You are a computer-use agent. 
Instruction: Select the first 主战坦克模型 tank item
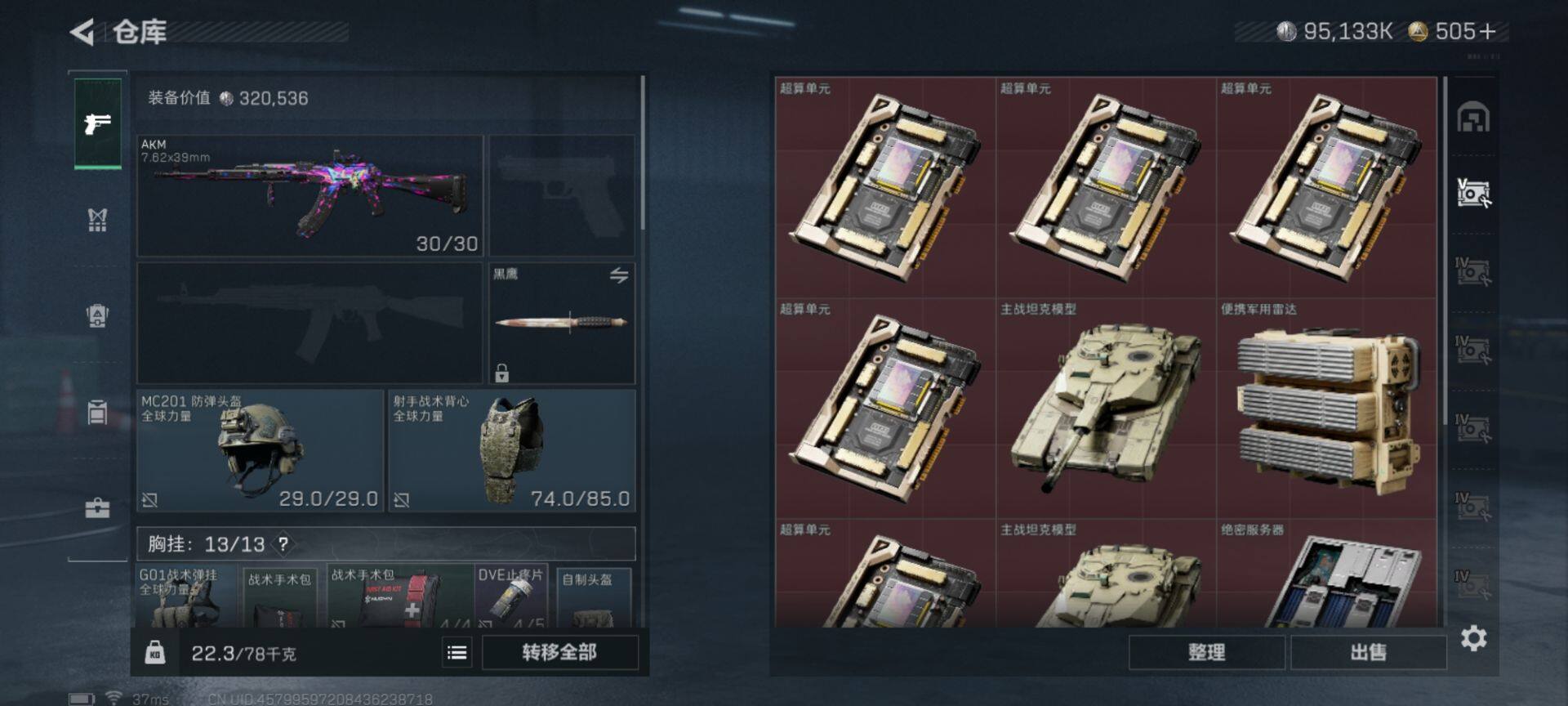coord(1107,409)
